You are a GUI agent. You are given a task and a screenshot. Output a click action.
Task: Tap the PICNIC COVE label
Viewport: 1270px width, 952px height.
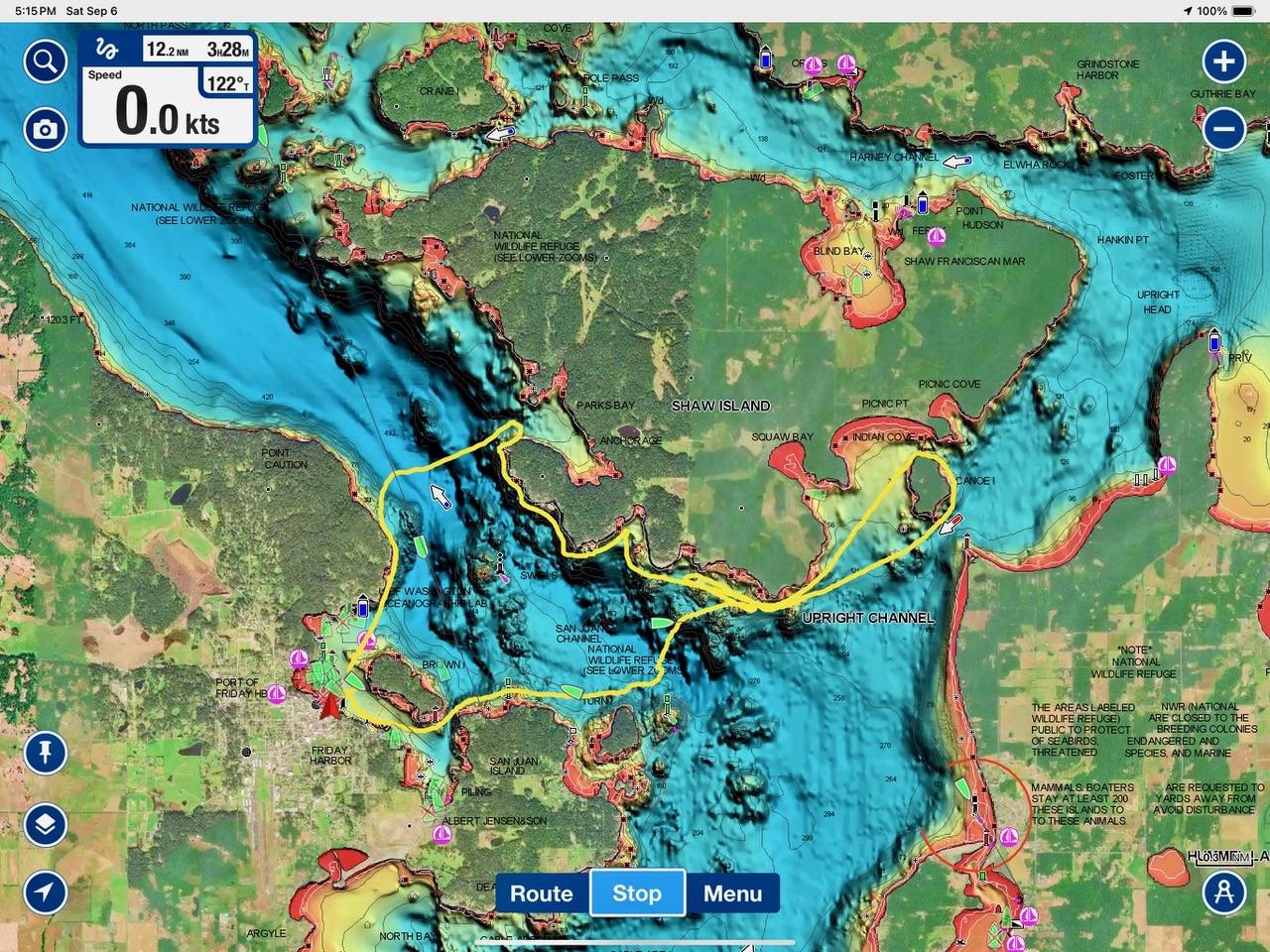coord(950,384)
